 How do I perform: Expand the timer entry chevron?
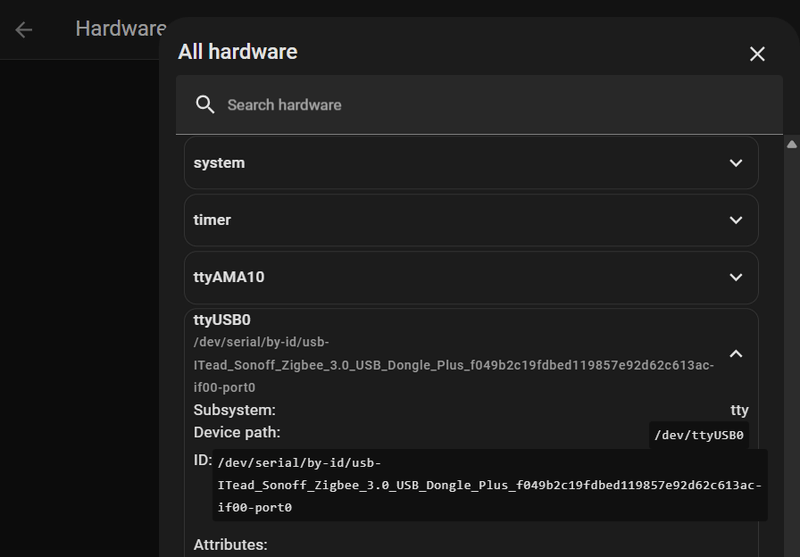(736, 220)
